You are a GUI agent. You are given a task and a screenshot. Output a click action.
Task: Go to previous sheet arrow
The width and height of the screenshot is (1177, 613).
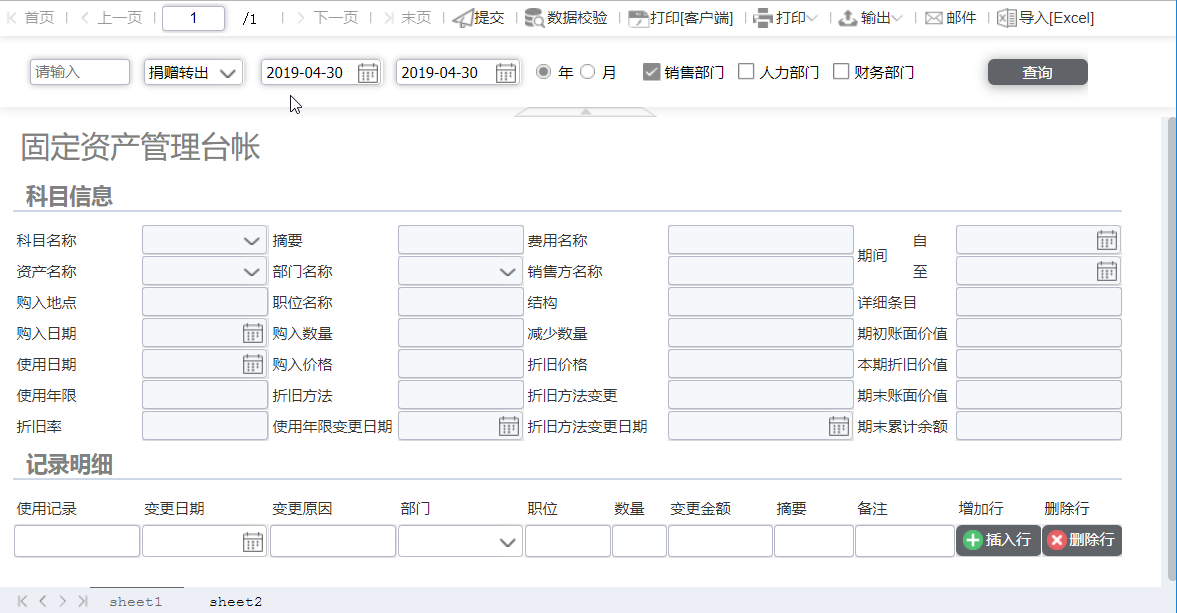43,601
